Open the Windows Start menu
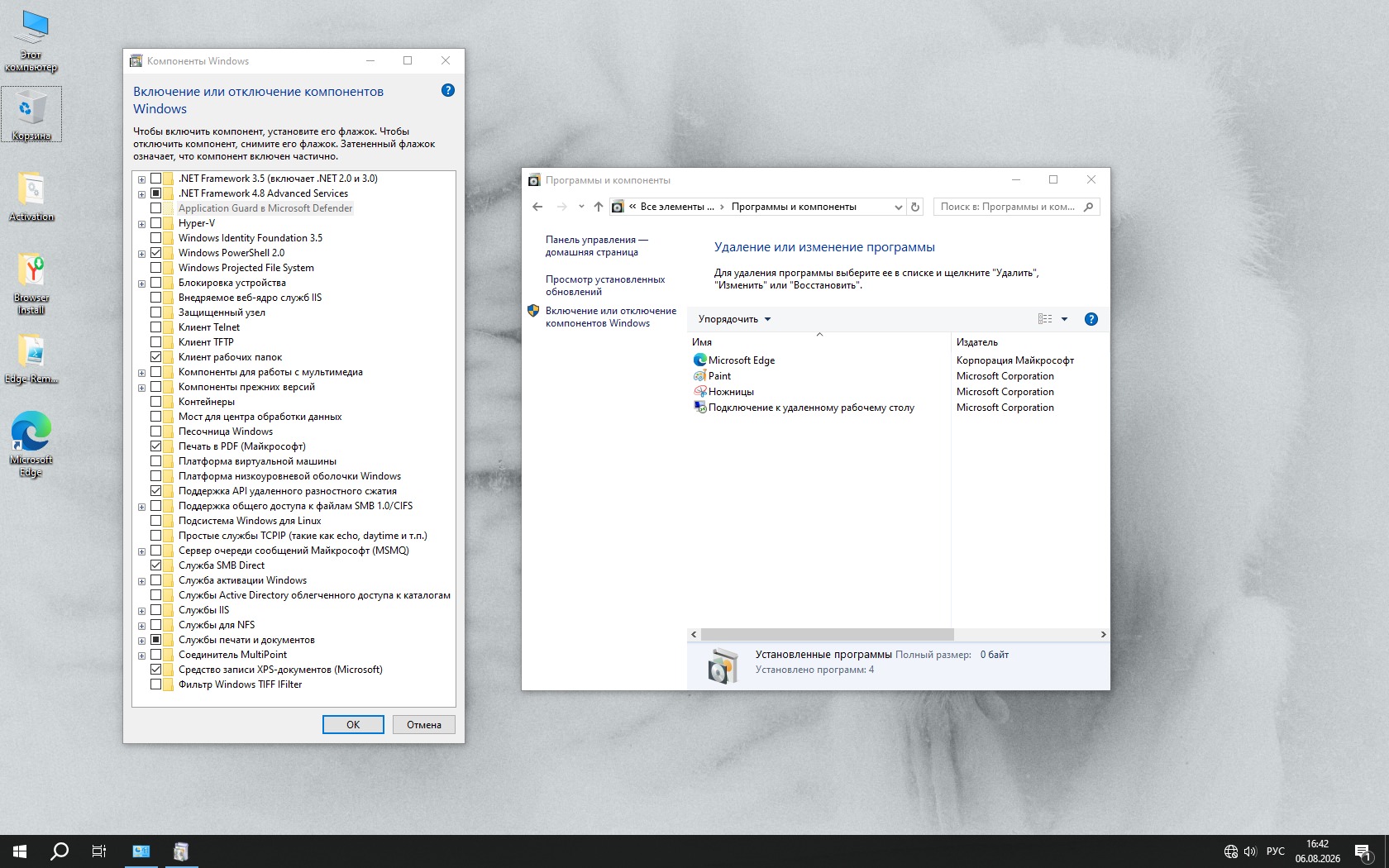 coord(20,851)
